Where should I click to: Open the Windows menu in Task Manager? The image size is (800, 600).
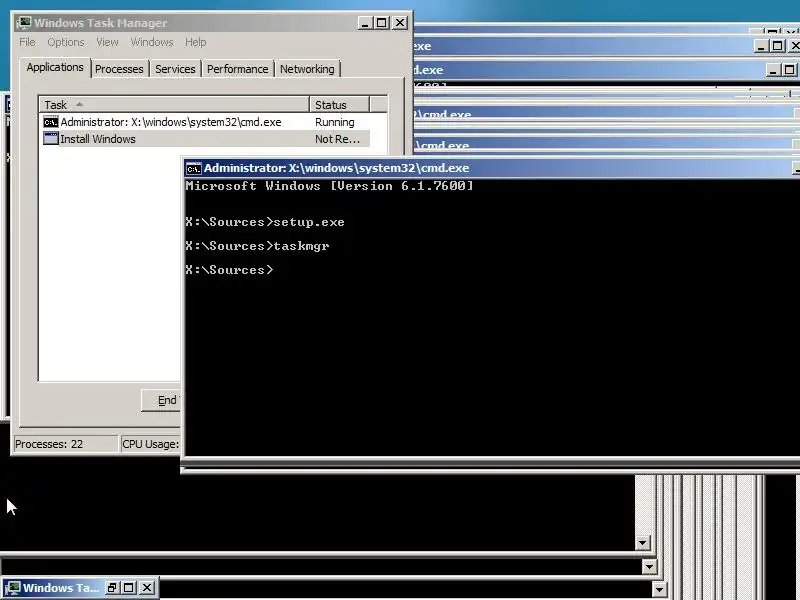click(152, 42)
